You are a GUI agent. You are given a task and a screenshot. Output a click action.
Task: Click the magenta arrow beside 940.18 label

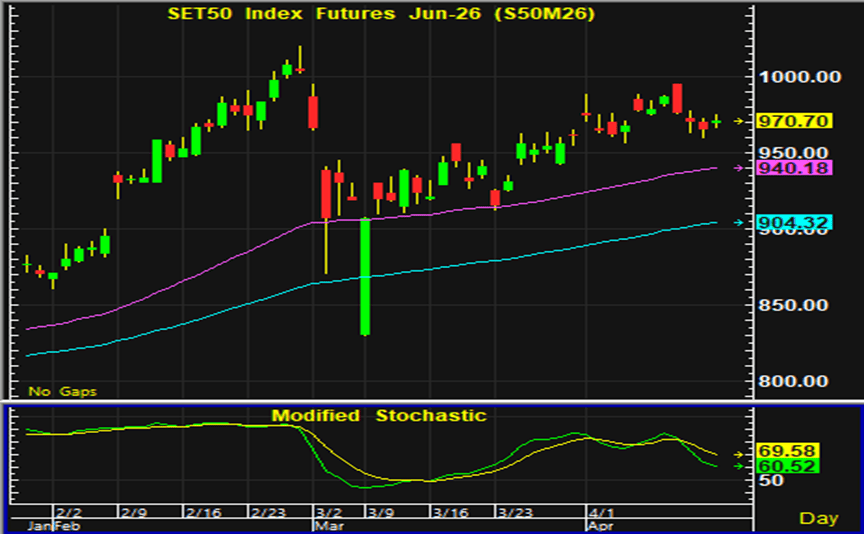[739, 168]
